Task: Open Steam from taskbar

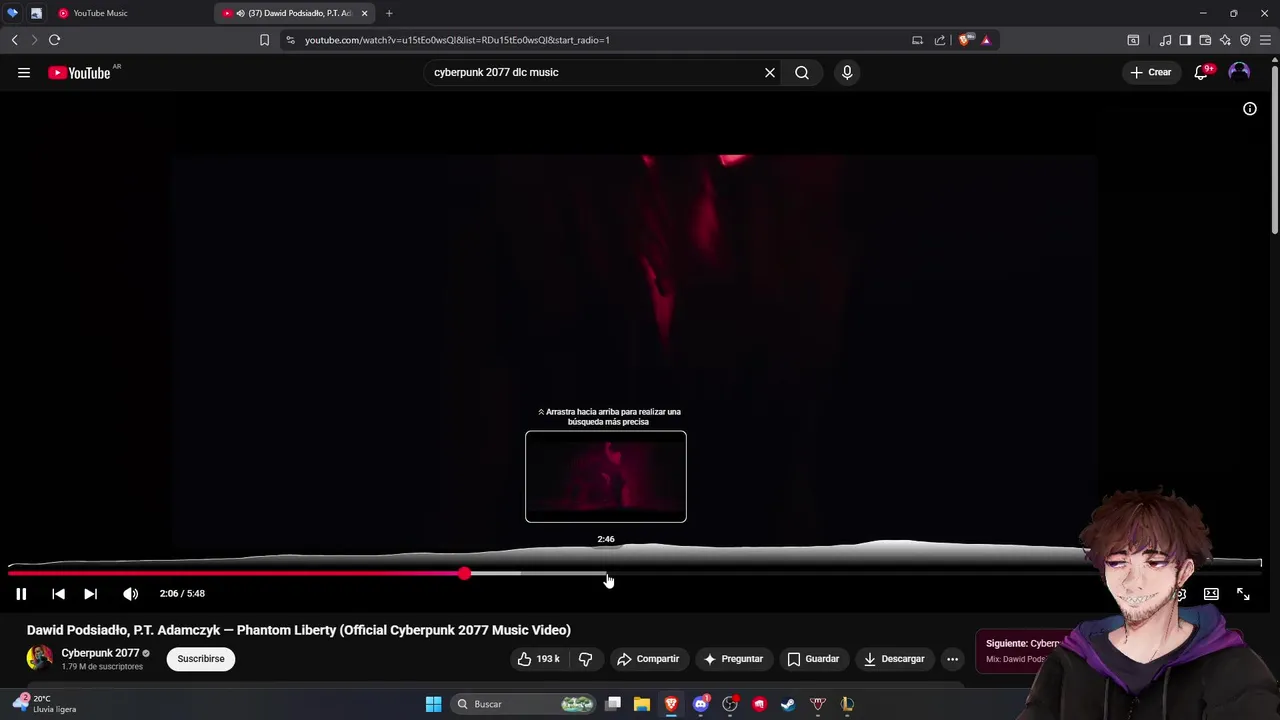Action: [788, 704]
